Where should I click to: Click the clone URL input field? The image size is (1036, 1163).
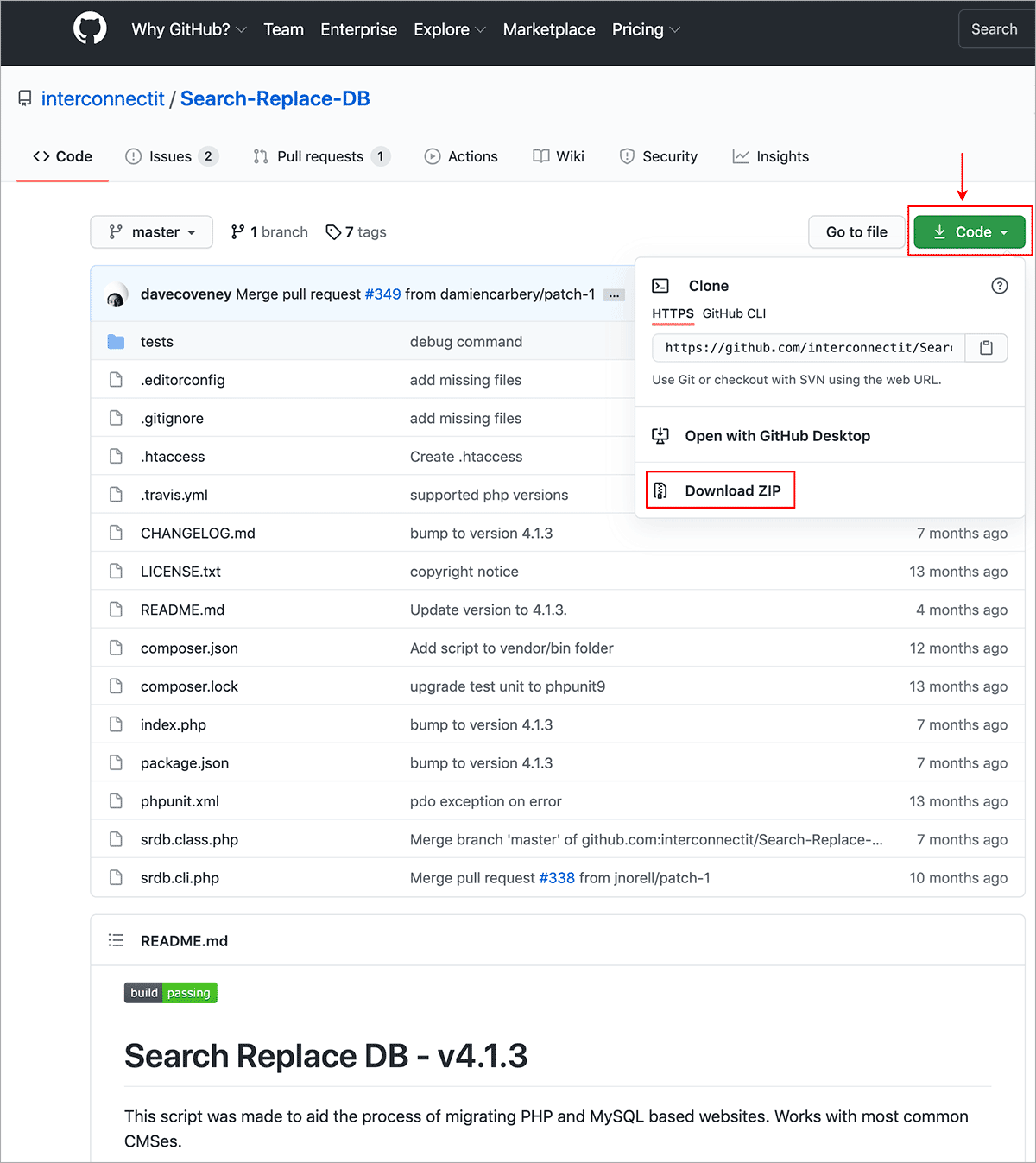pos(808,348)
